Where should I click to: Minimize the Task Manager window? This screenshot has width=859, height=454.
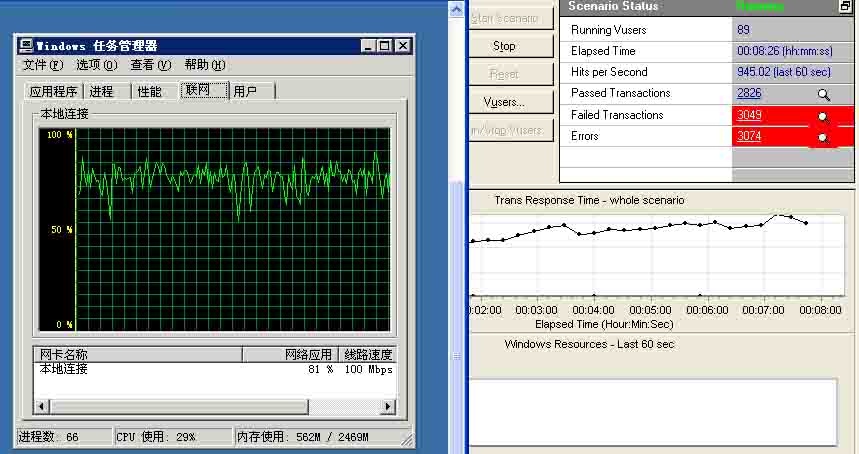(368, 46)
